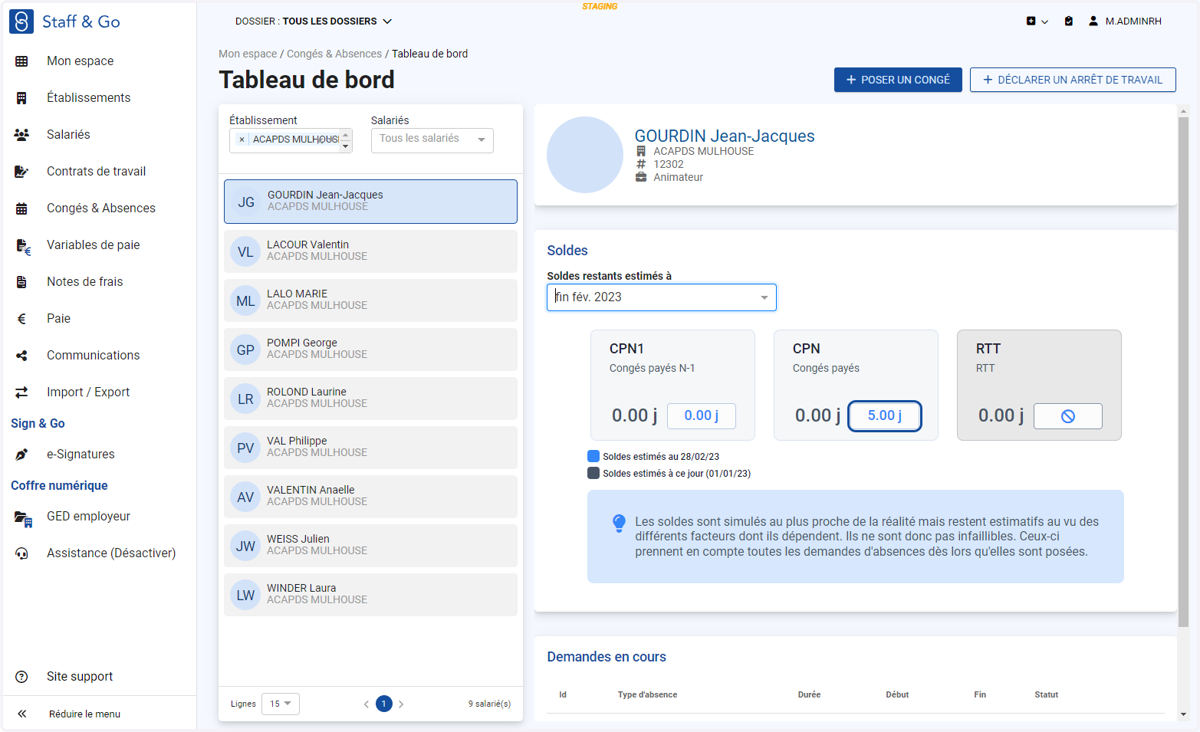Click the Variables de paie icon
The image size is (1200, 732).
click(23, 246)
